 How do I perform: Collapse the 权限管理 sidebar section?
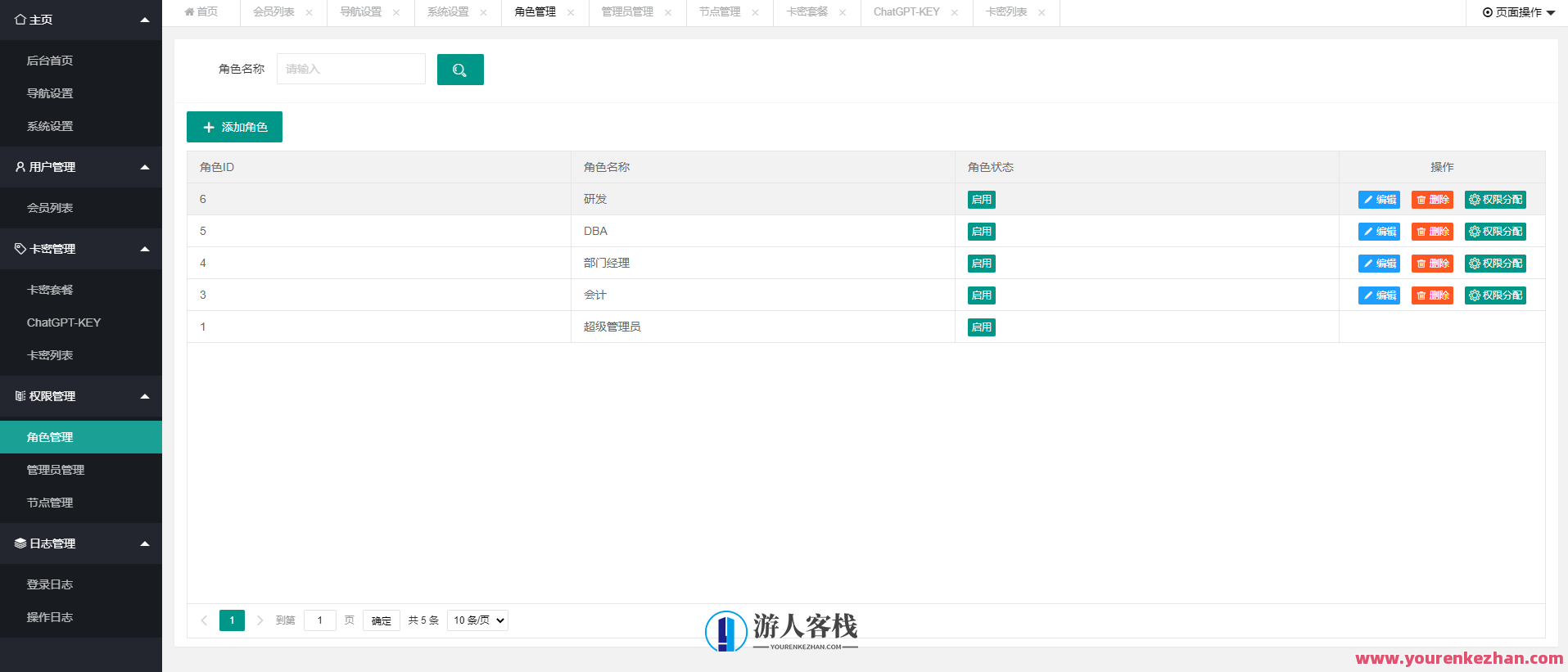(x=145, y=396)
